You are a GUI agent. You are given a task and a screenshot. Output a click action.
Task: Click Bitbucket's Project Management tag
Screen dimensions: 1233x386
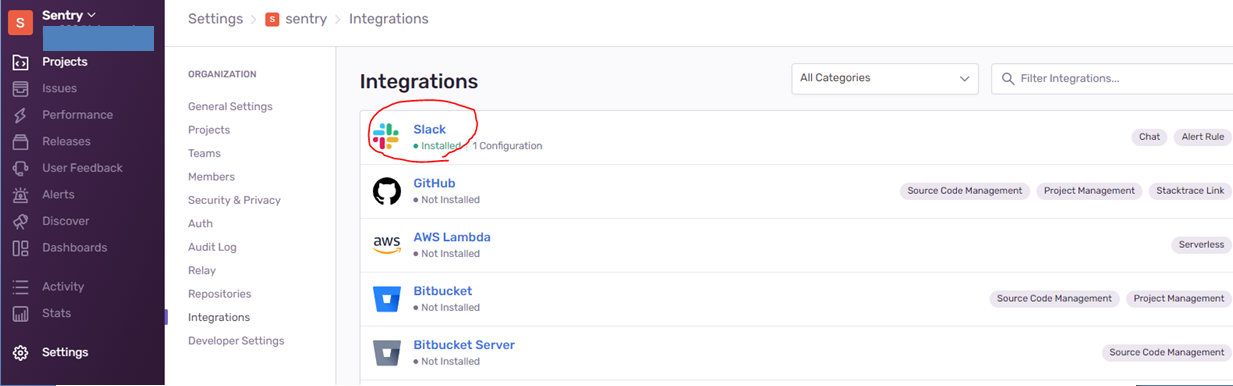coord(1178,298)
